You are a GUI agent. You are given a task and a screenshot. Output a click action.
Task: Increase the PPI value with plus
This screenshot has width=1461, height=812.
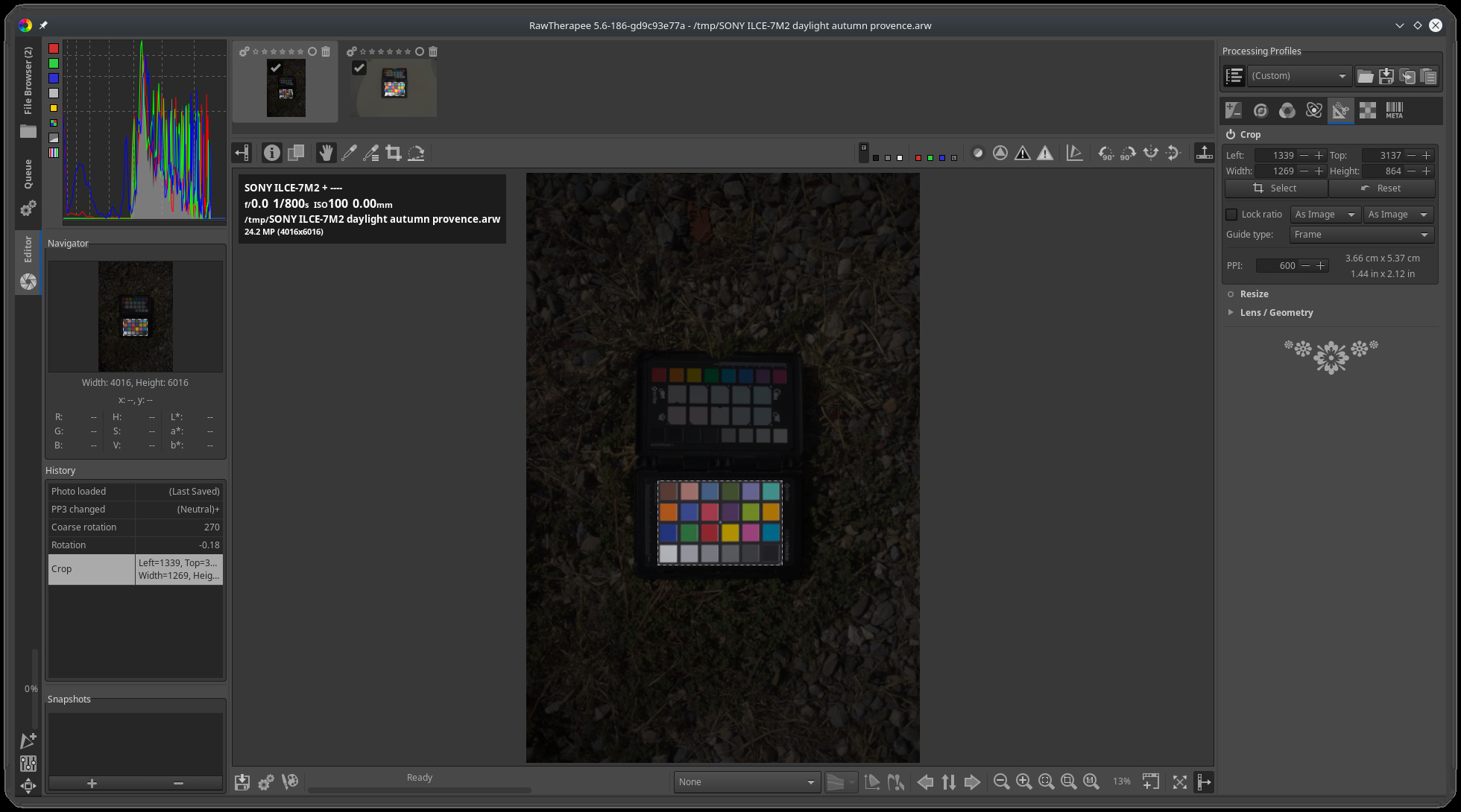1321,266
